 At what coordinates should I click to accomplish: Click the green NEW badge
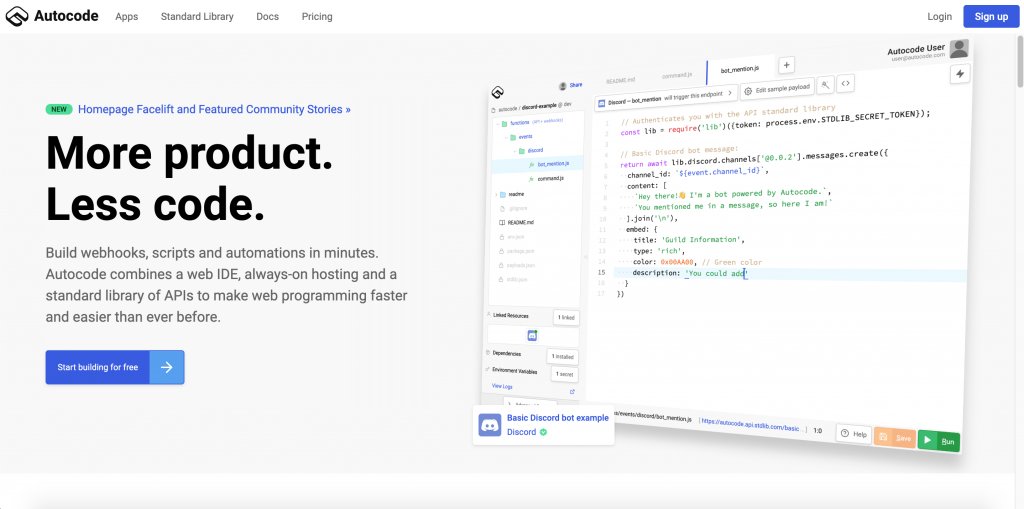[x=59, y=109]
